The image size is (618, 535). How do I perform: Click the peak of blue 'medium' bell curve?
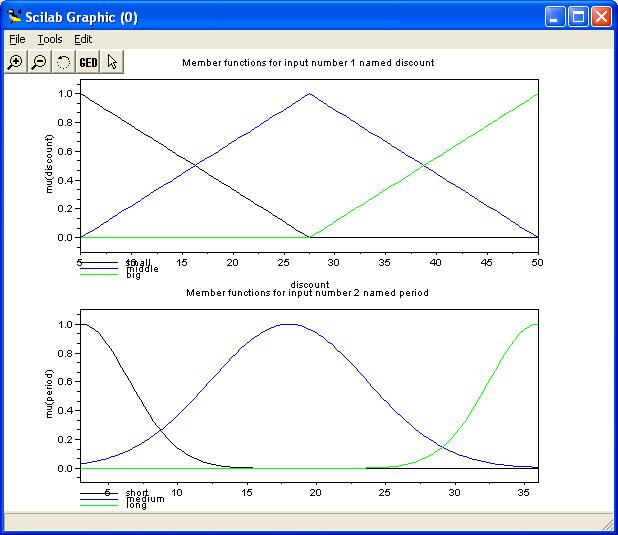click(x=289, y=324)
